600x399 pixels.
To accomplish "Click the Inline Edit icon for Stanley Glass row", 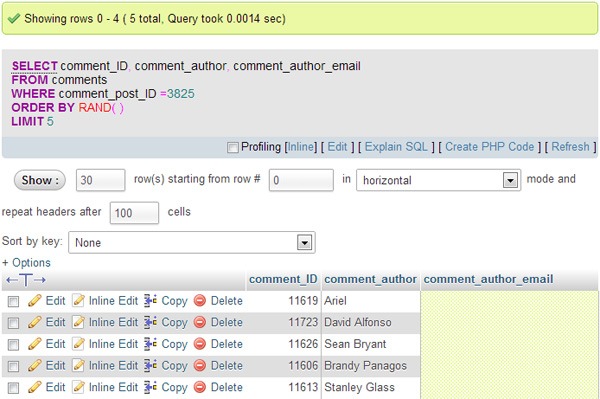I will [x=78, y=387].
